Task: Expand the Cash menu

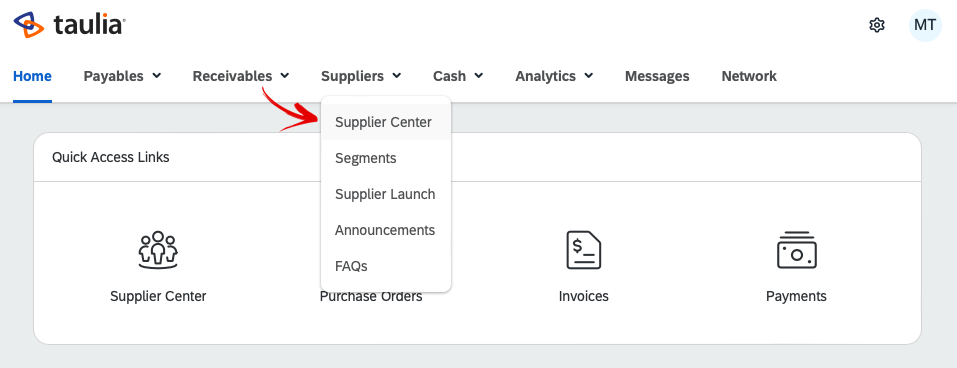Action: 458,76
